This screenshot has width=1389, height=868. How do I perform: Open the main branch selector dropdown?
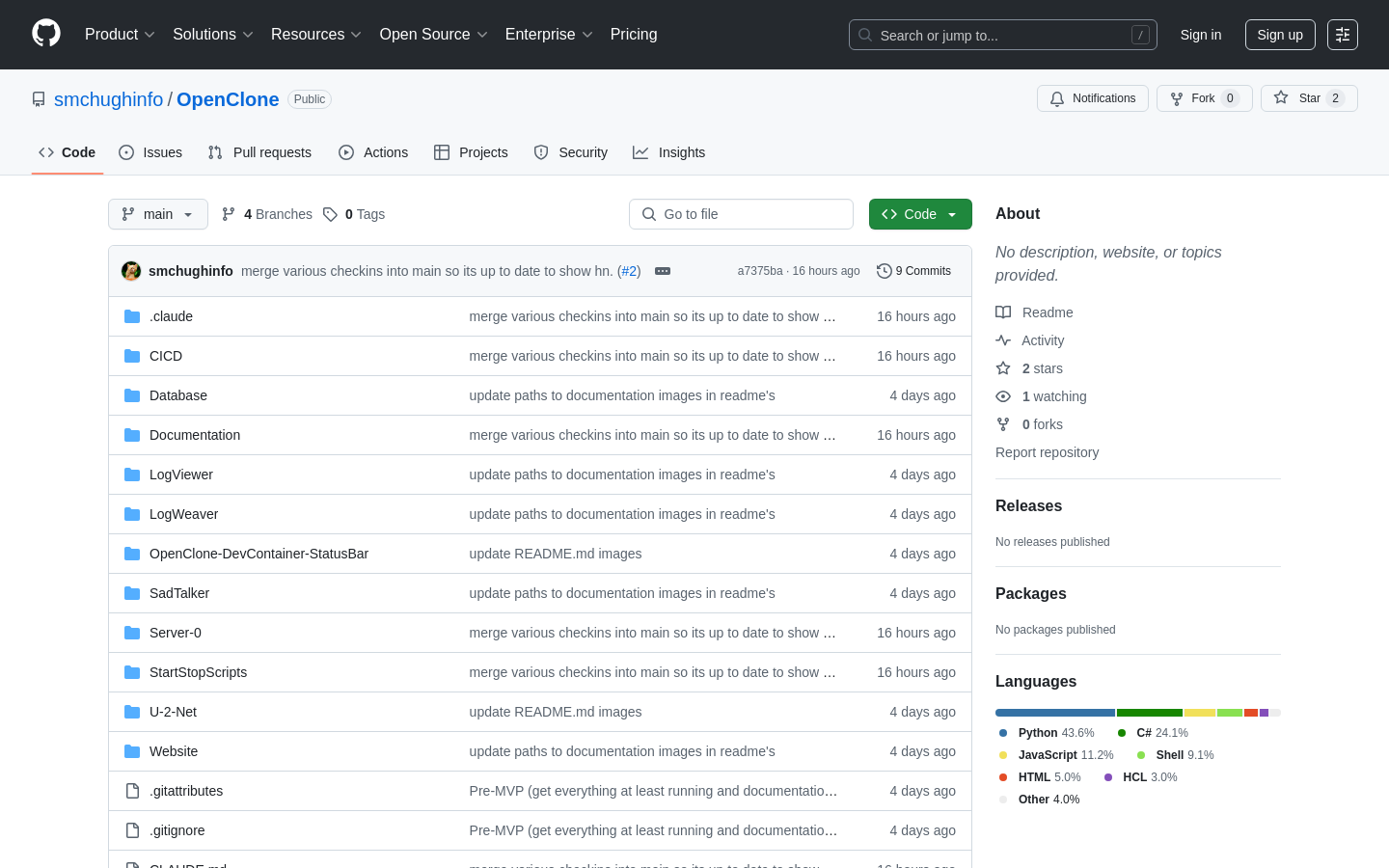click(x=158, y=214)
